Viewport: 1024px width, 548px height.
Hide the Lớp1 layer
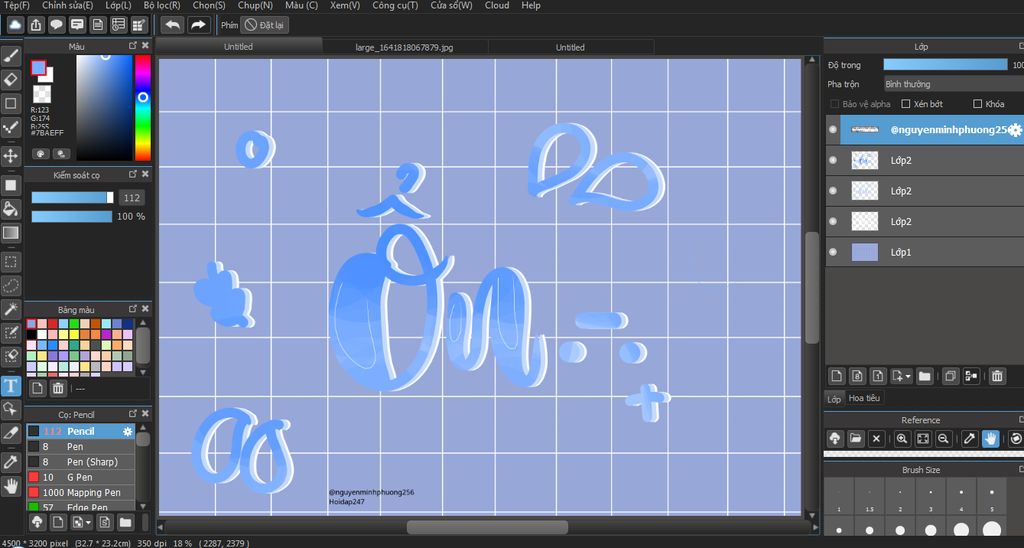[x=833, y=252]
